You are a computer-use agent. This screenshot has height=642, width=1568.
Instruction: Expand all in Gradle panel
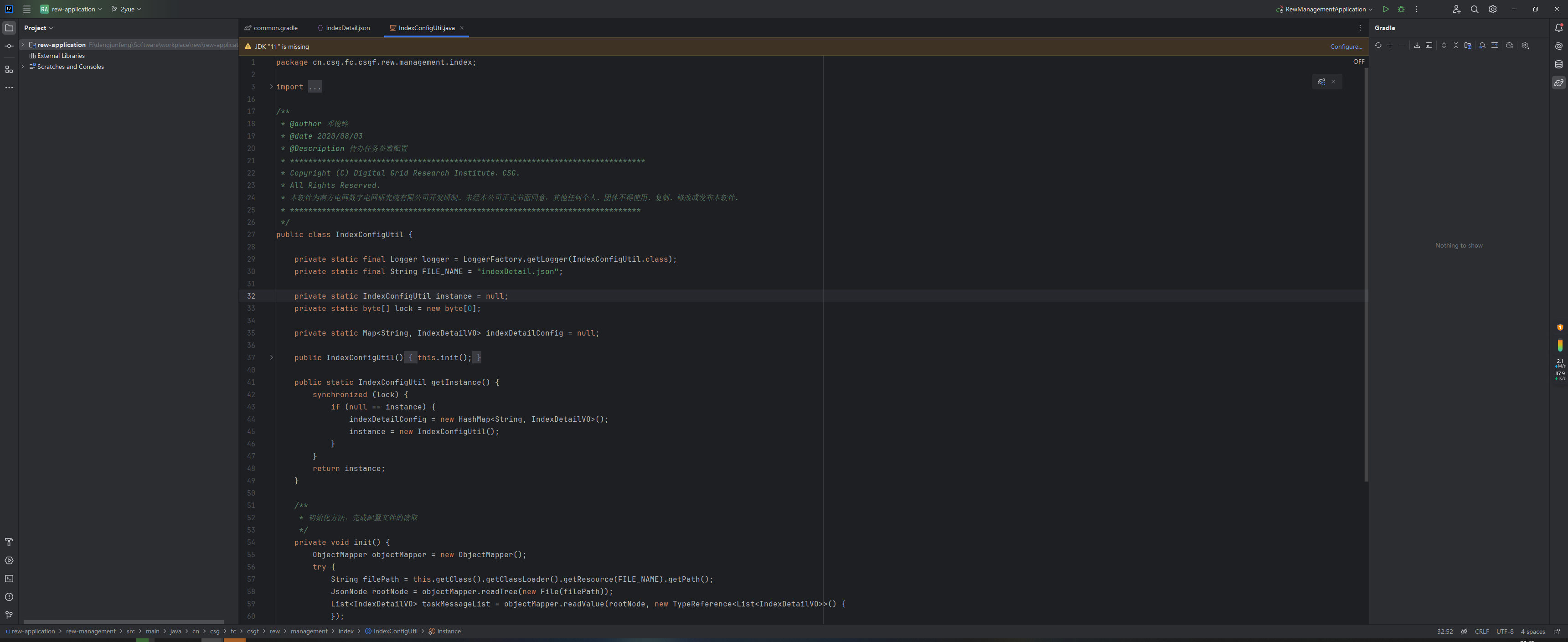point(1444,46)
